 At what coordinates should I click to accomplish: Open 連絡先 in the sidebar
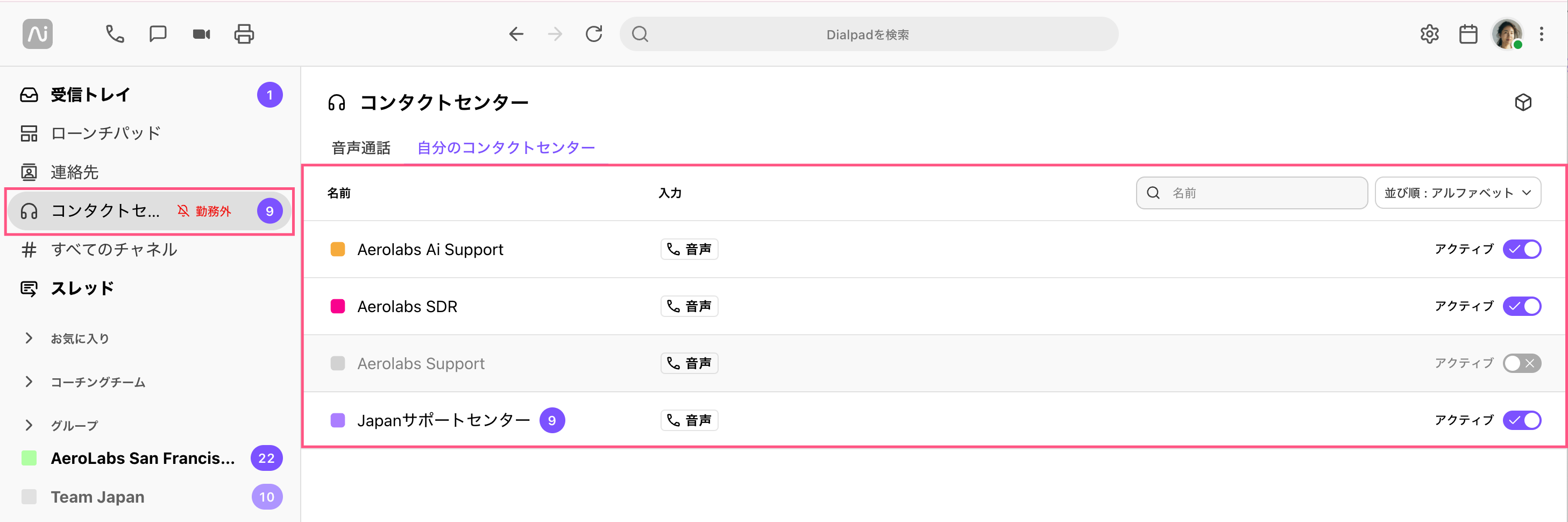(150, 172)
